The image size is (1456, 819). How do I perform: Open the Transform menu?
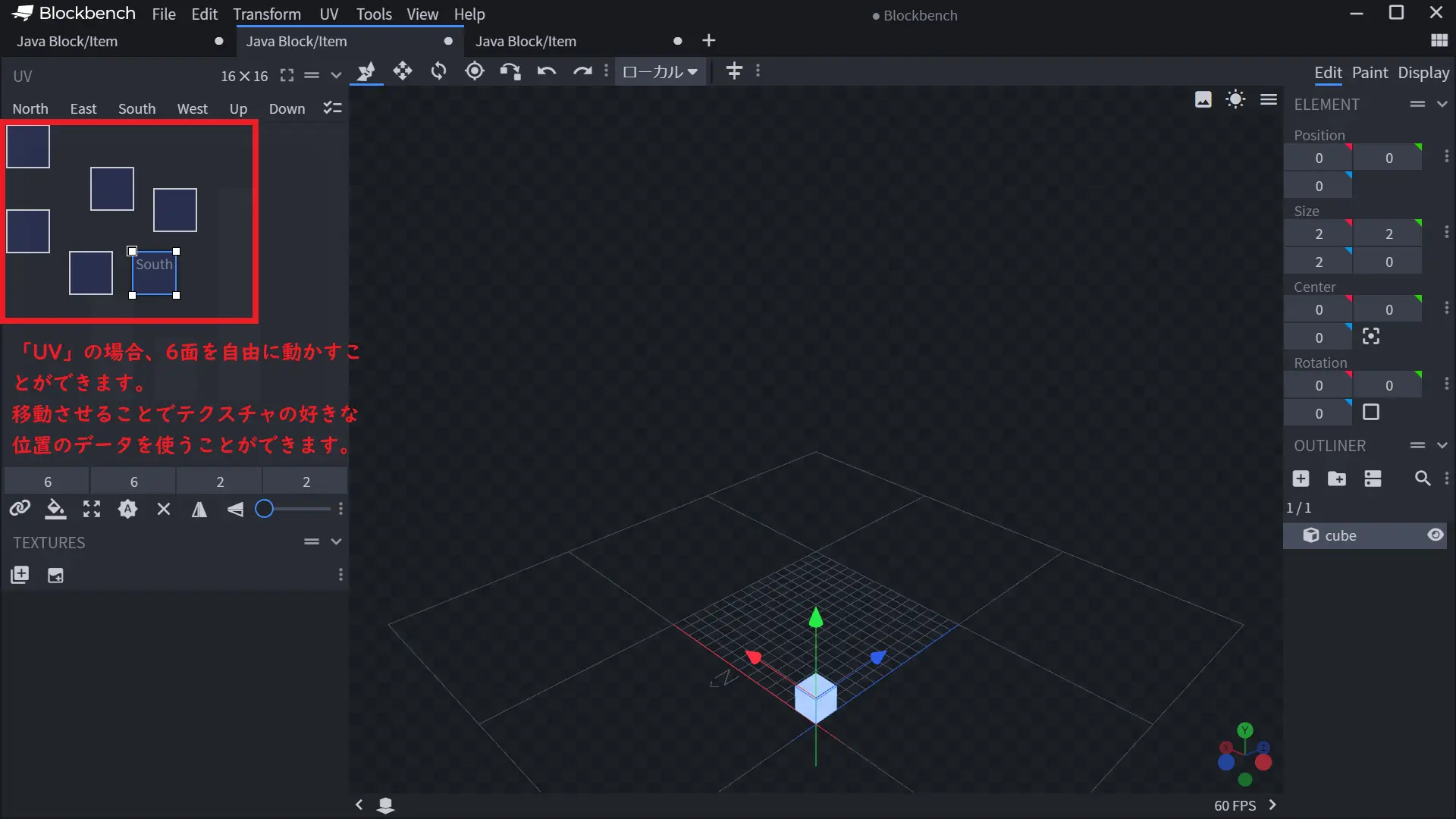pos(266,14)
